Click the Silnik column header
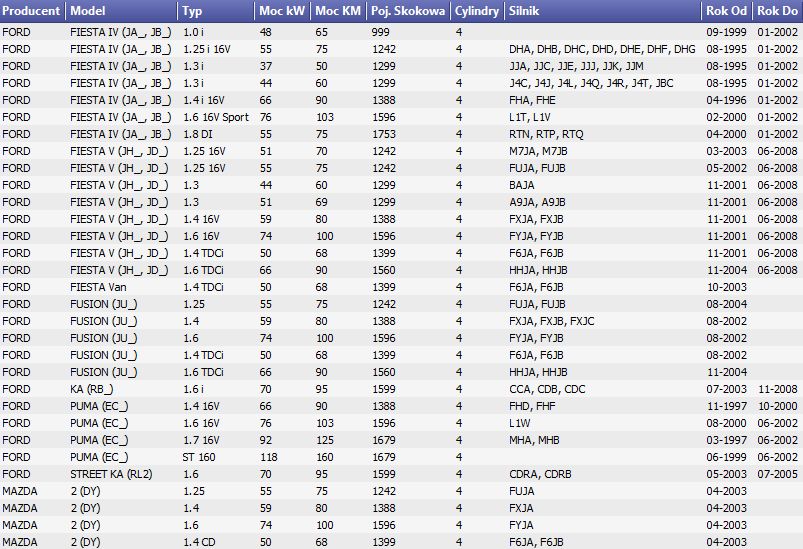The width and height of the screenshot is (803, 549). click(603, 11)
